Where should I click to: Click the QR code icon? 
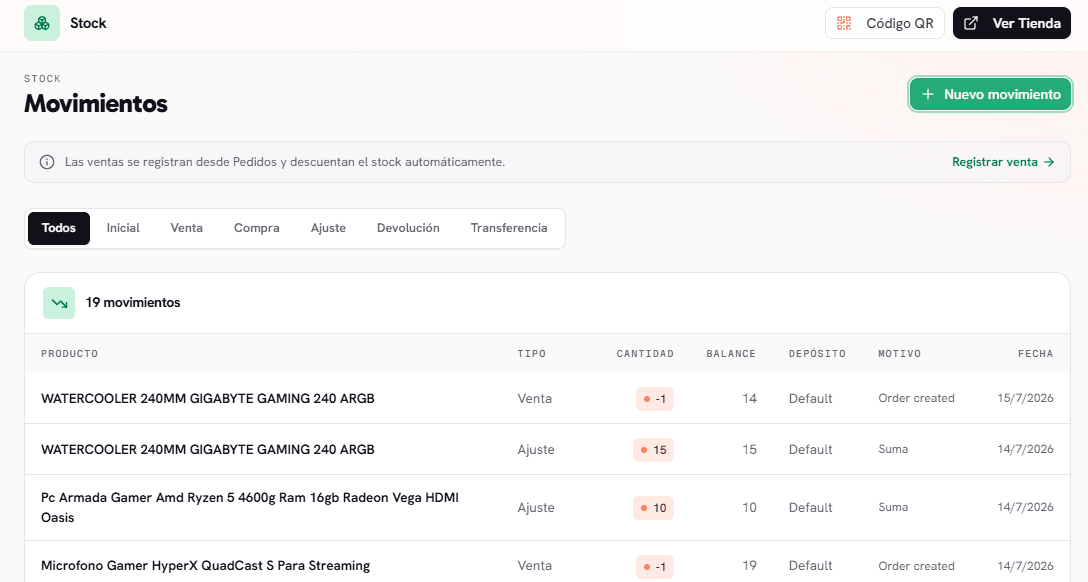844,23
